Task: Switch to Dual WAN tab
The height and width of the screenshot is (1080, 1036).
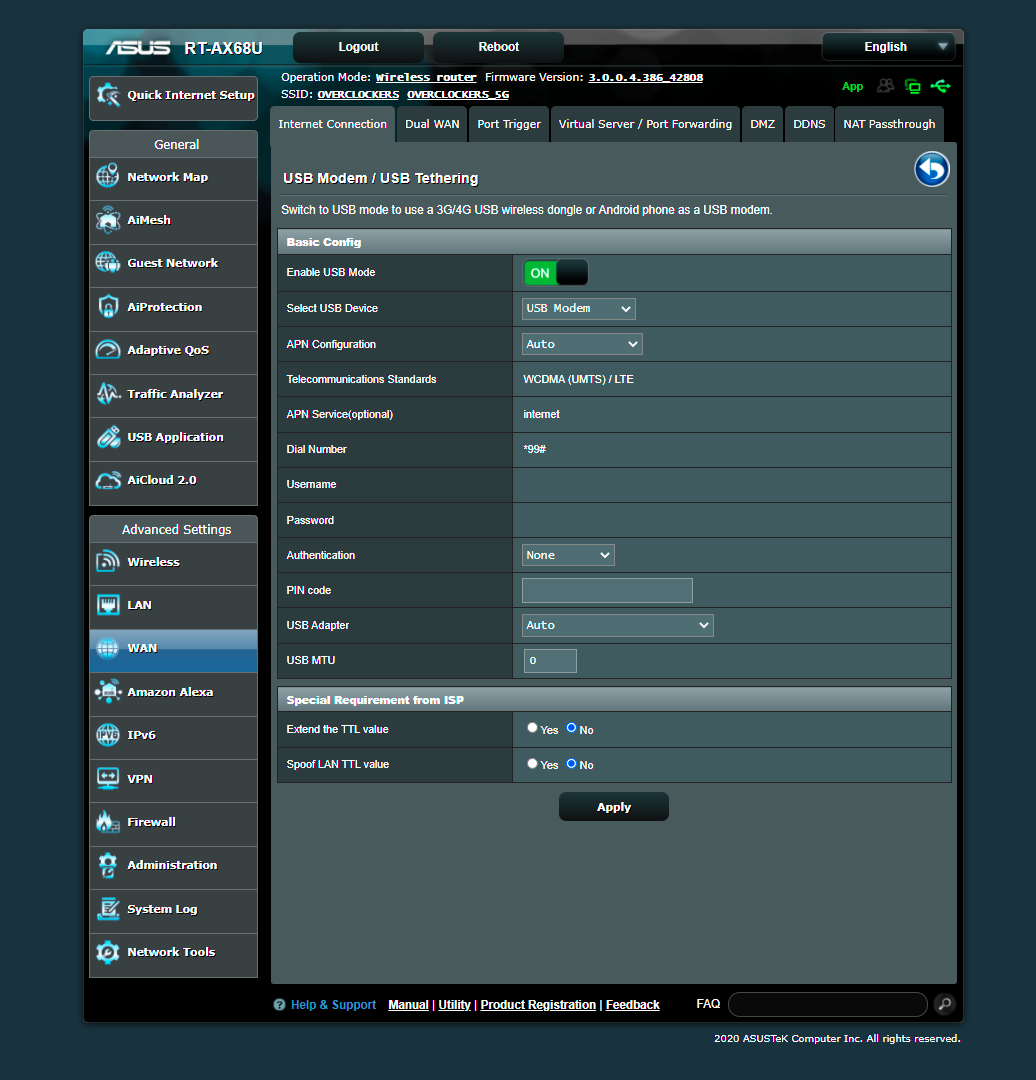Action: point(432,125)
